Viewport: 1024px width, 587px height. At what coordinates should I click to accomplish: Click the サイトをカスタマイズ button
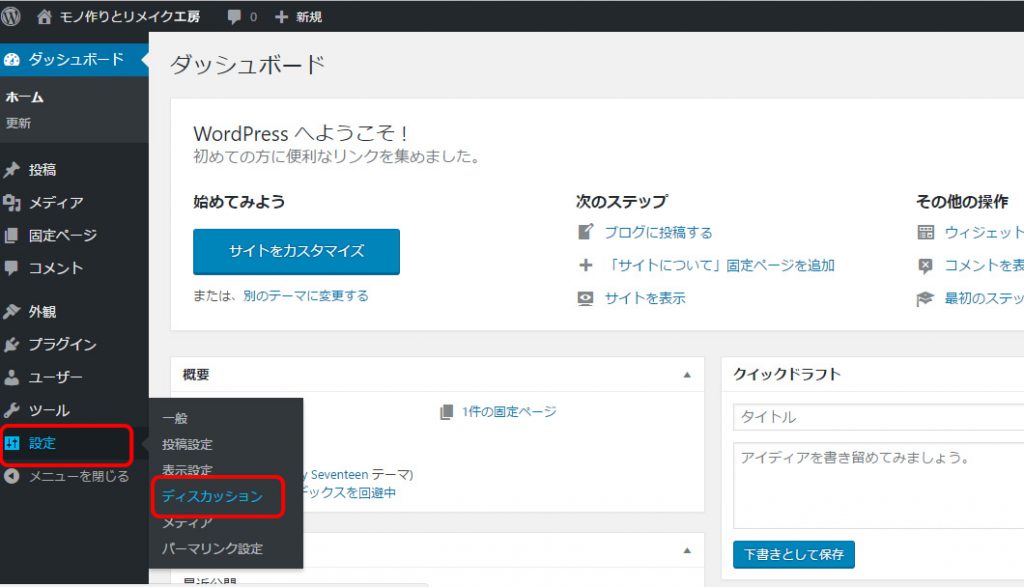295,252
